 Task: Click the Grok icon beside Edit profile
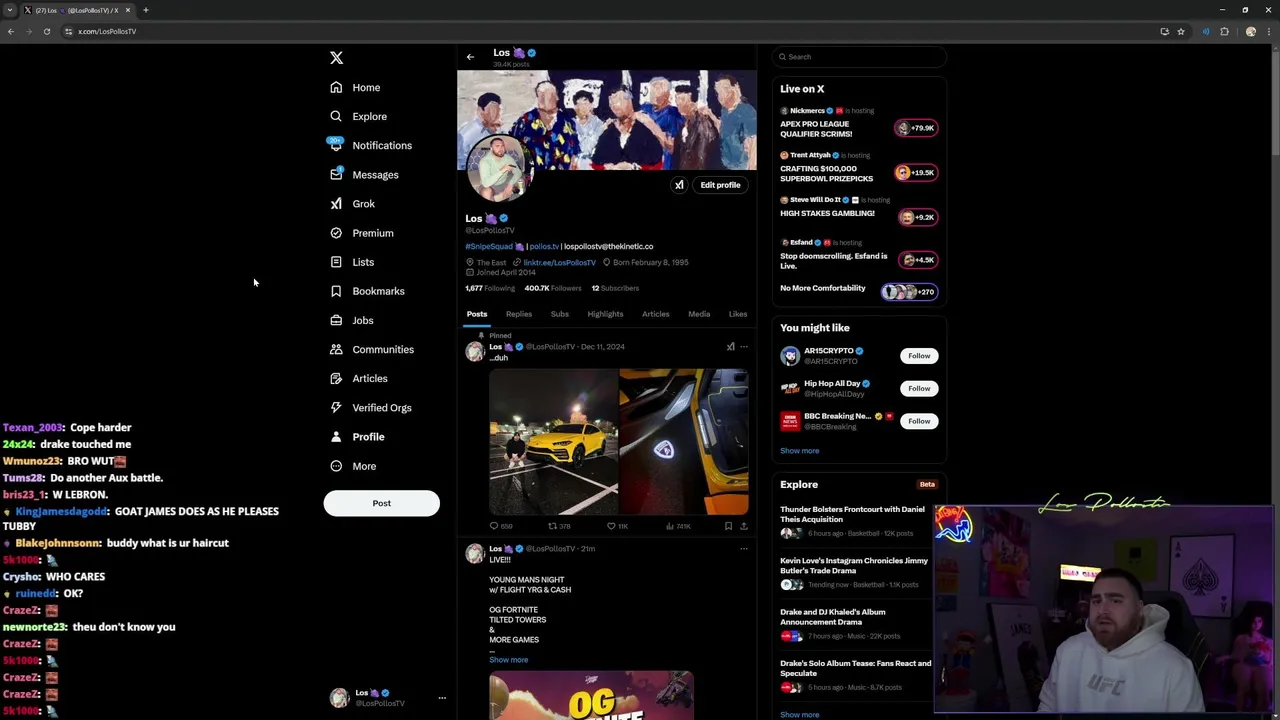pyautogui.click(x=679, y=185)
